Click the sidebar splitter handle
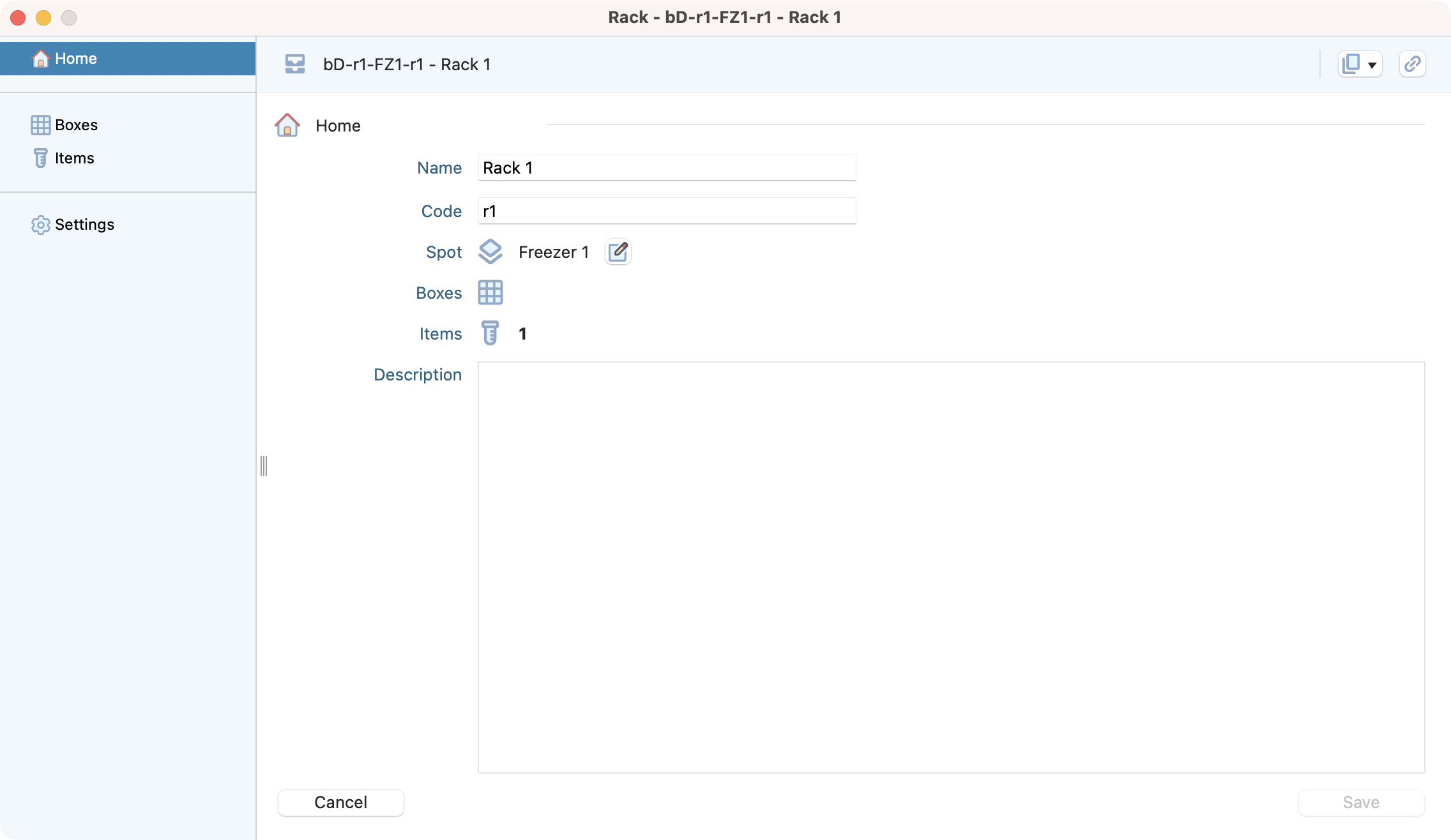Image resolution: width=1451 pixels, height=840 pixels. click(264, 466)
